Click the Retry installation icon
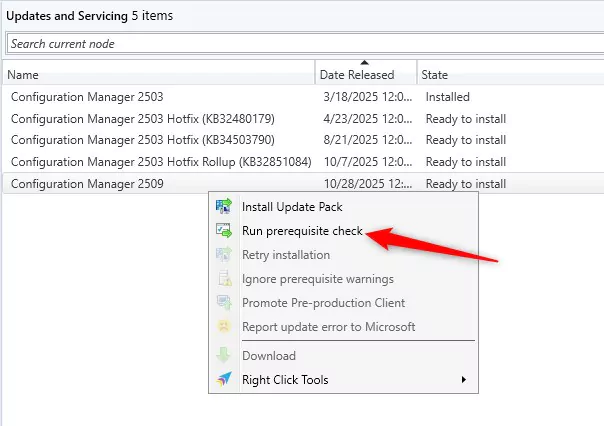 [224, 255]
